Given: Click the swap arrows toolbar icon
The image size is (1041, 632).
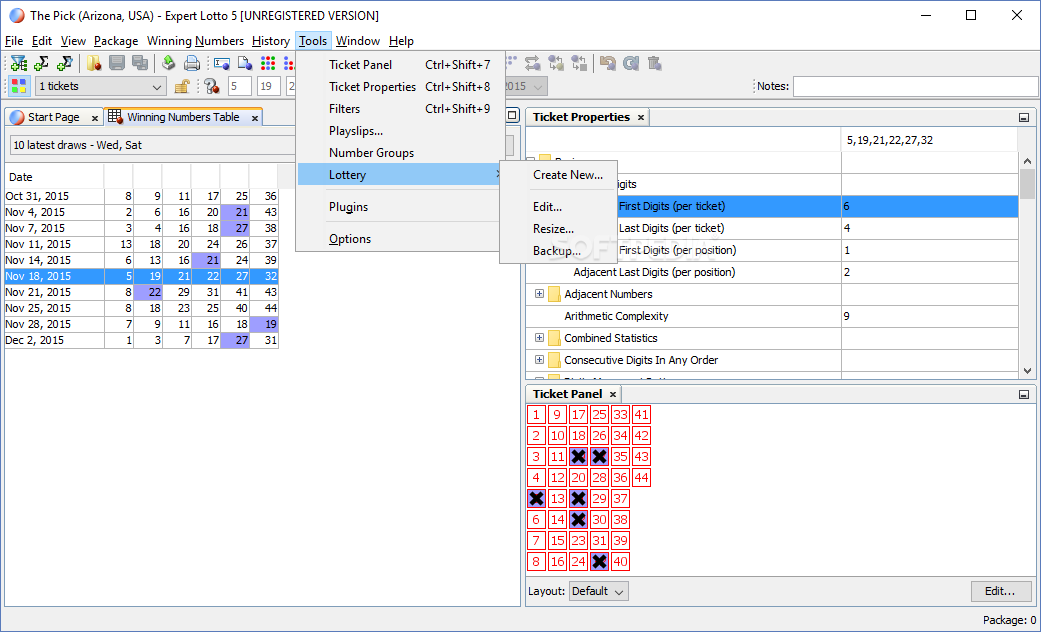Looking at the screenshot, I should (x=532, y=63).
